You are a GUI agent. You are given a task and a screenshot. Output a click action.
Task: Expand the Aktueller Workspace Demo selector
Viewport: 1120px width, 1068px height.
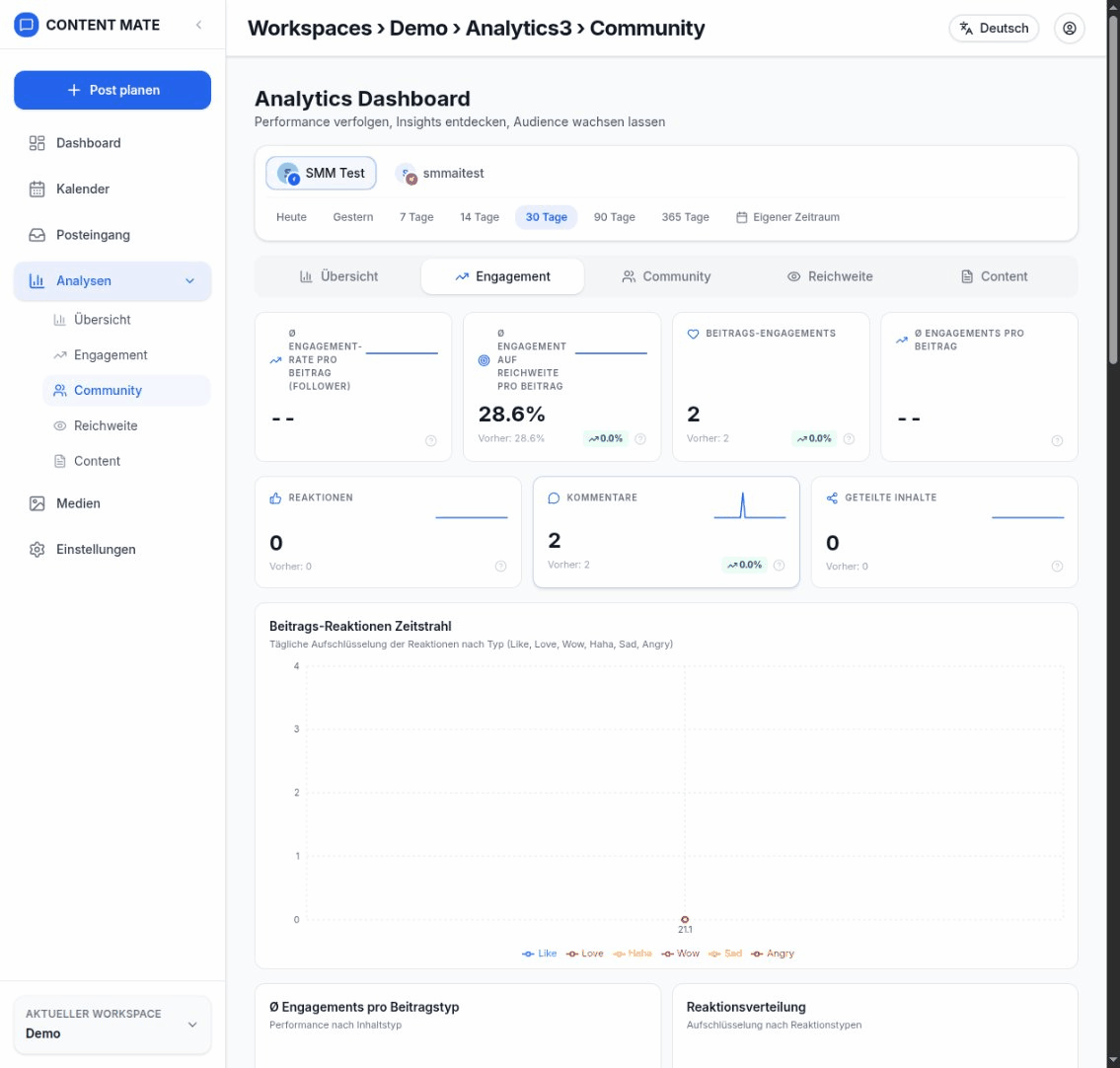tap(112, 1025)
